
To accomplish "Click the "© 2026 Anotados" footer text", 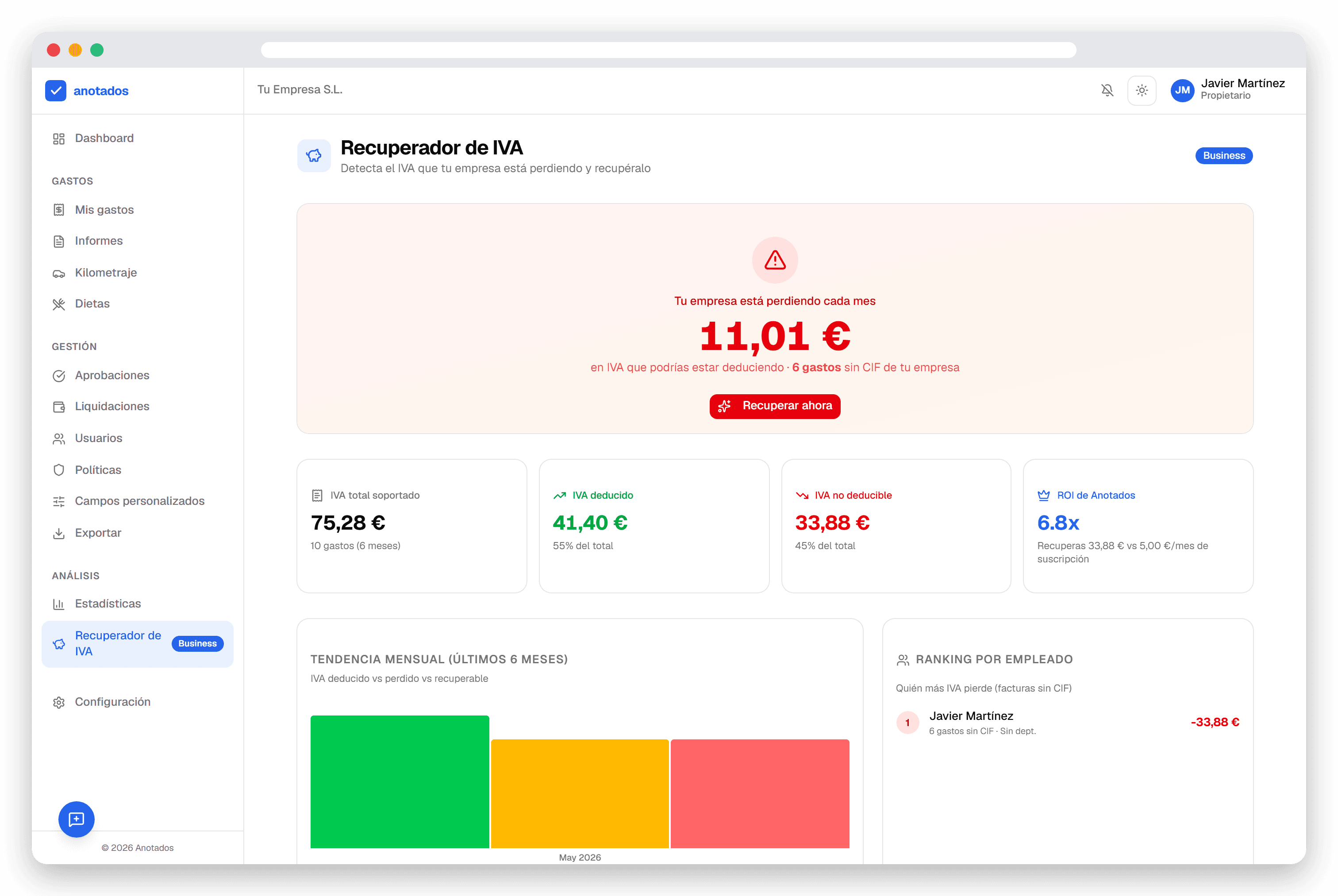I will pyautogui.click(x=138, y=848).
